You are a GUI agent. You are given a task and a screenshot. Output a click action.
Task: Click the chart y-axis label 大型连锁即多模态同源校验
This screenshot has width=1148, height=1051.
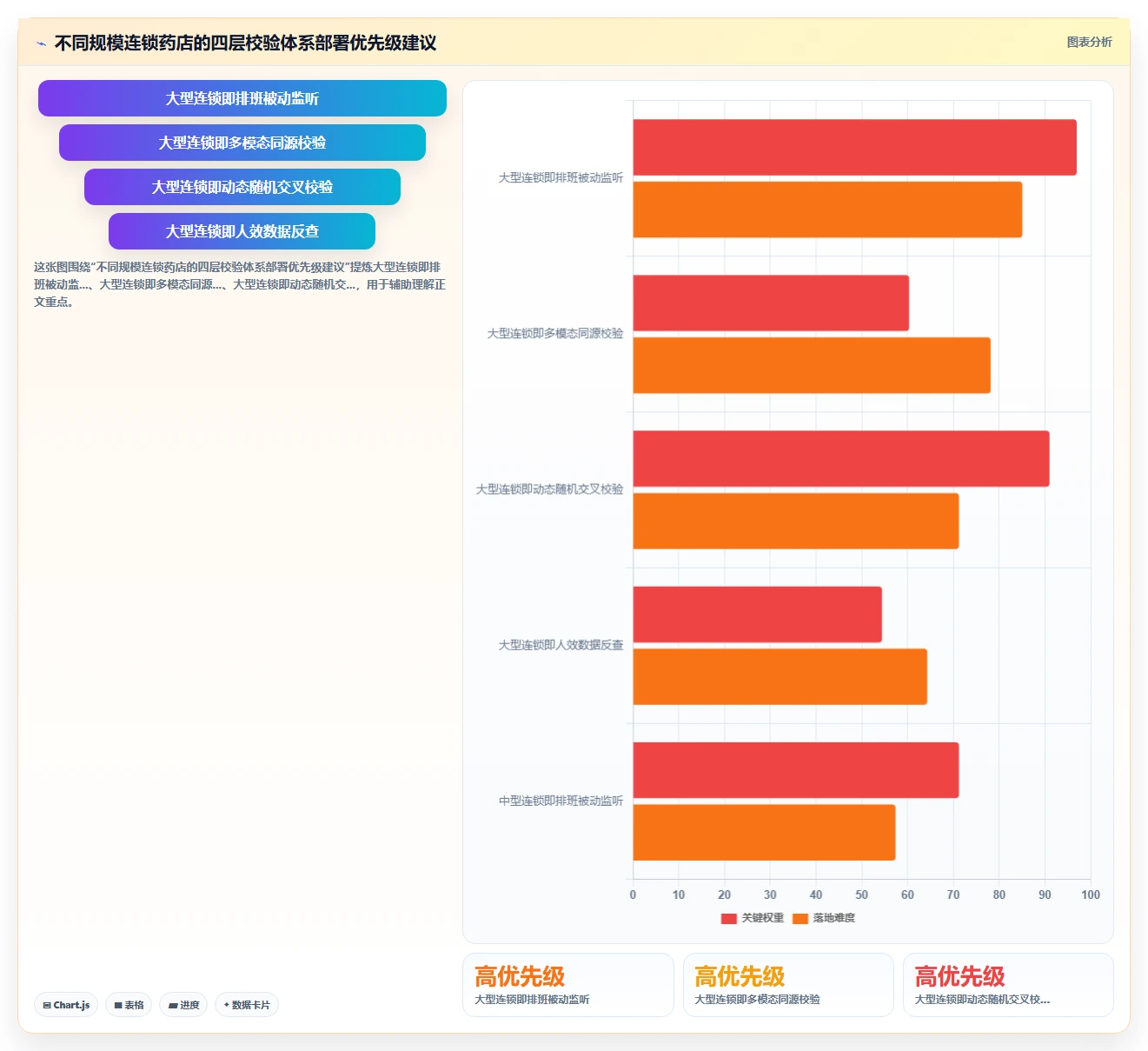click(x=555, y=333)
